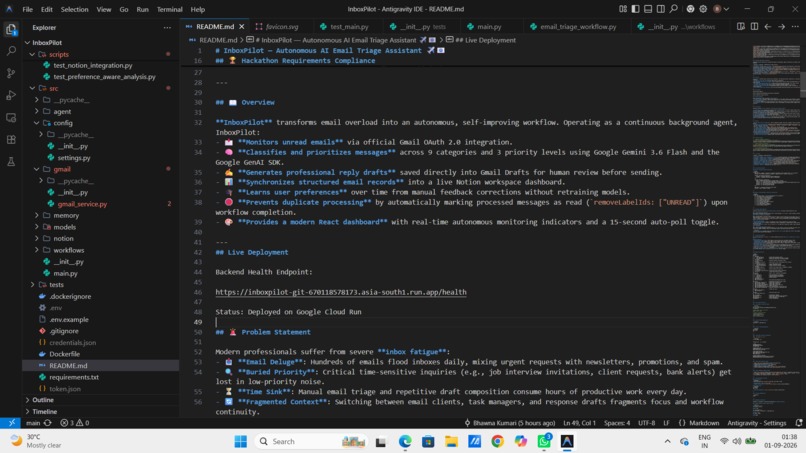Toggle the secondary side bar visibility
The width and height of the screenshot is (806, 453).
point(661,9)
